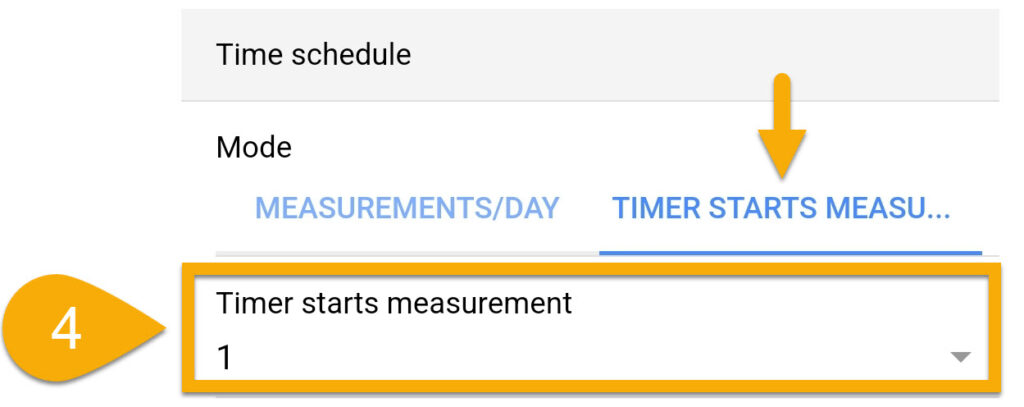Click the shaft of the orange arrow
This screenshot has width=1024, height=407.
tap(782, 103)
